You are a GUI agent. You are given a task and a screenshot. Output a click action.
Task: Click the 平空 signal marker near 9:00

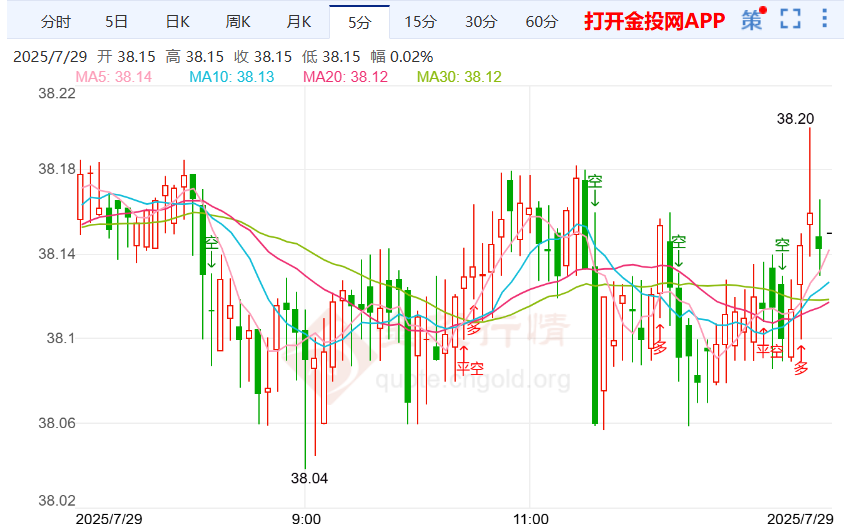469,367
